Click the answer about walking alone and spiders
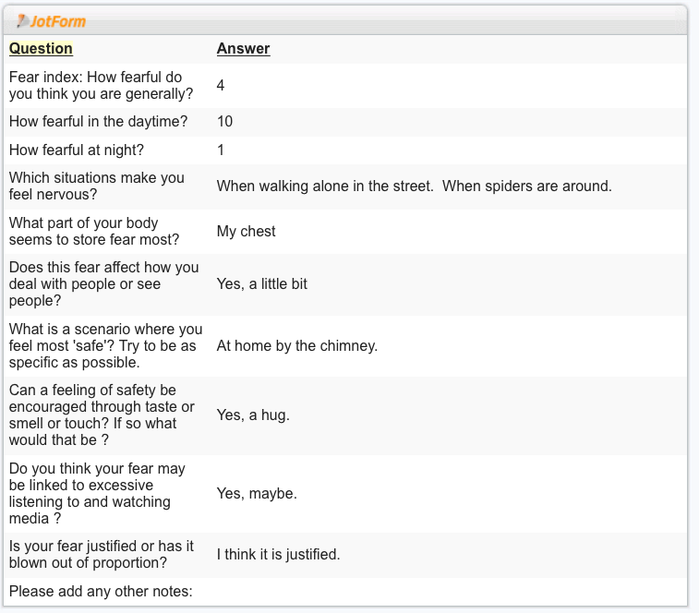This screenshot has height=613, width=699. pos(414,186)
